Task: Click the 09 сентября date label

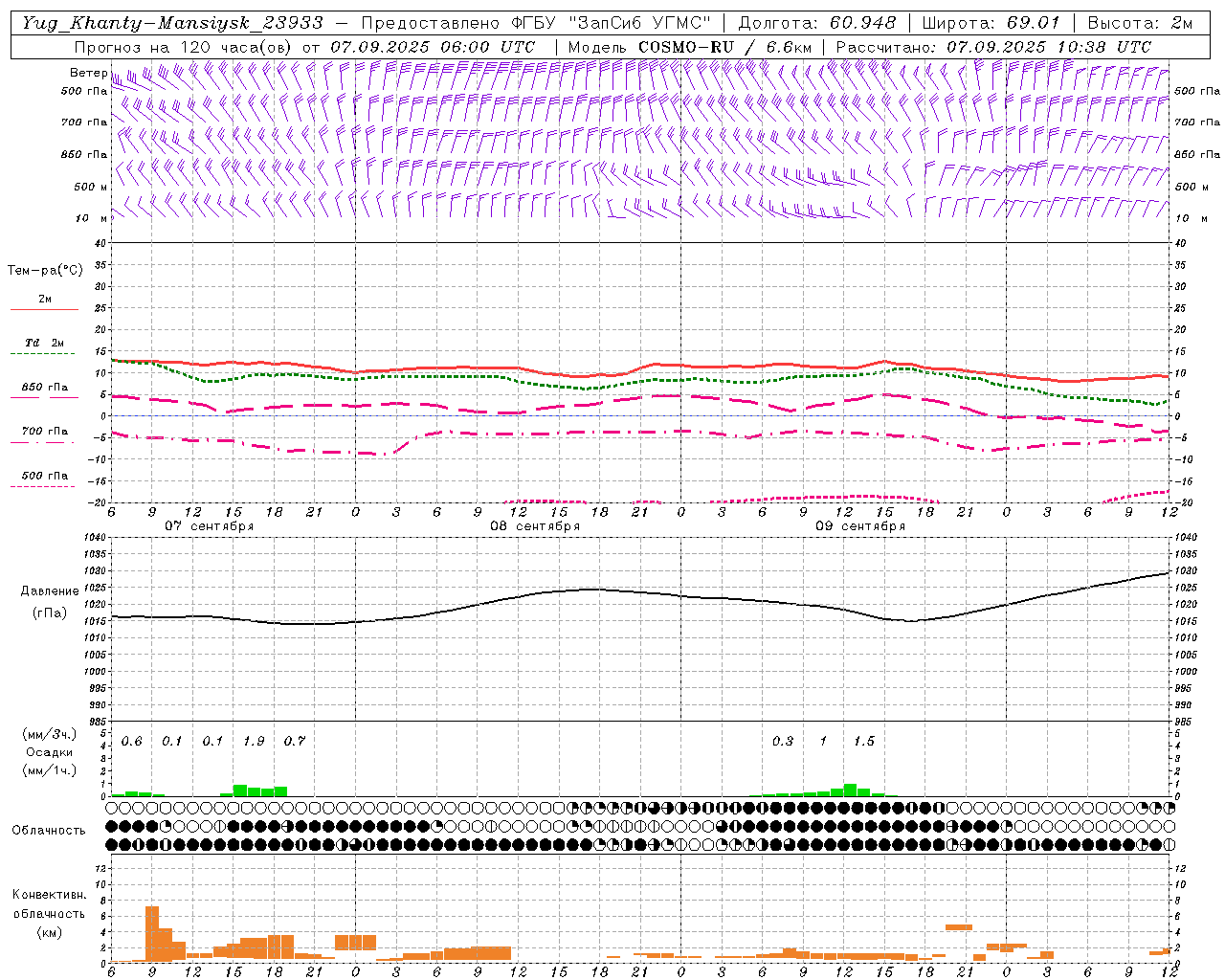Action: 860,526
